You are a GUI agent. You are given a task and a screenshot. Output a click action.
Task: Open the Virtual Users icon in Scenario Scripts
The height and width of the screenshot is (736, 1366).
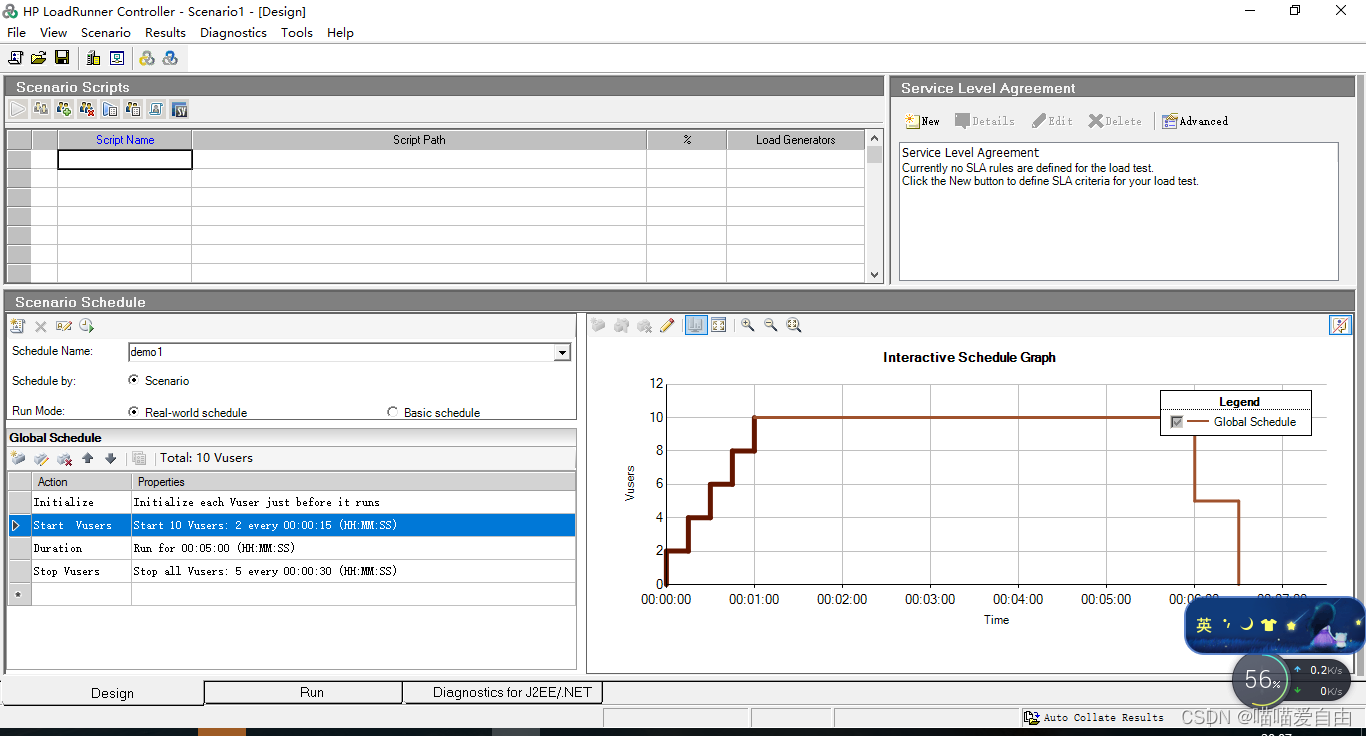coord(41,109)
